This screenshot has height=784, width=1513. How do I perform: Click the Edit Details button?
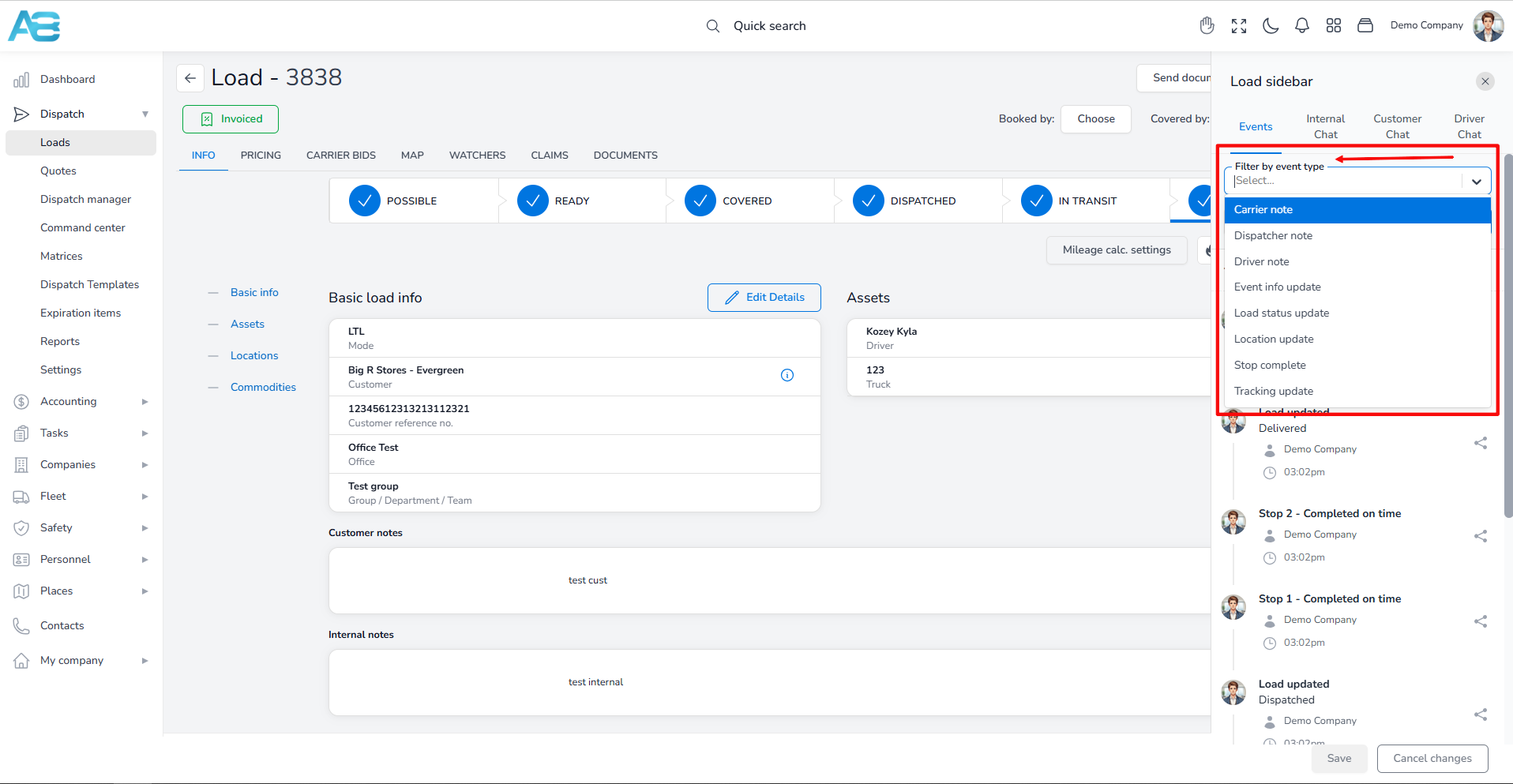[x=764, y=298]
